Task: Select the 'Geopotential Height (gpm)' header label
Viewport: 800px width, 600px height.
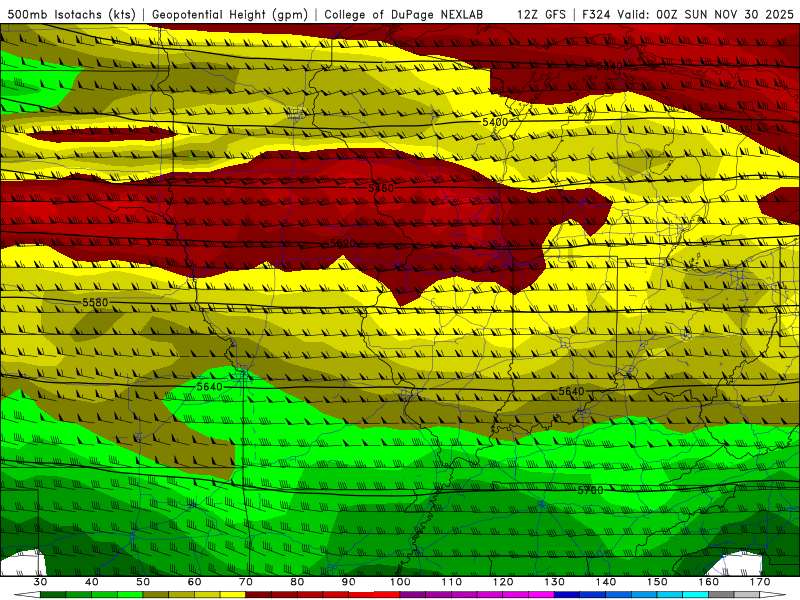Action: pos(230,15)
